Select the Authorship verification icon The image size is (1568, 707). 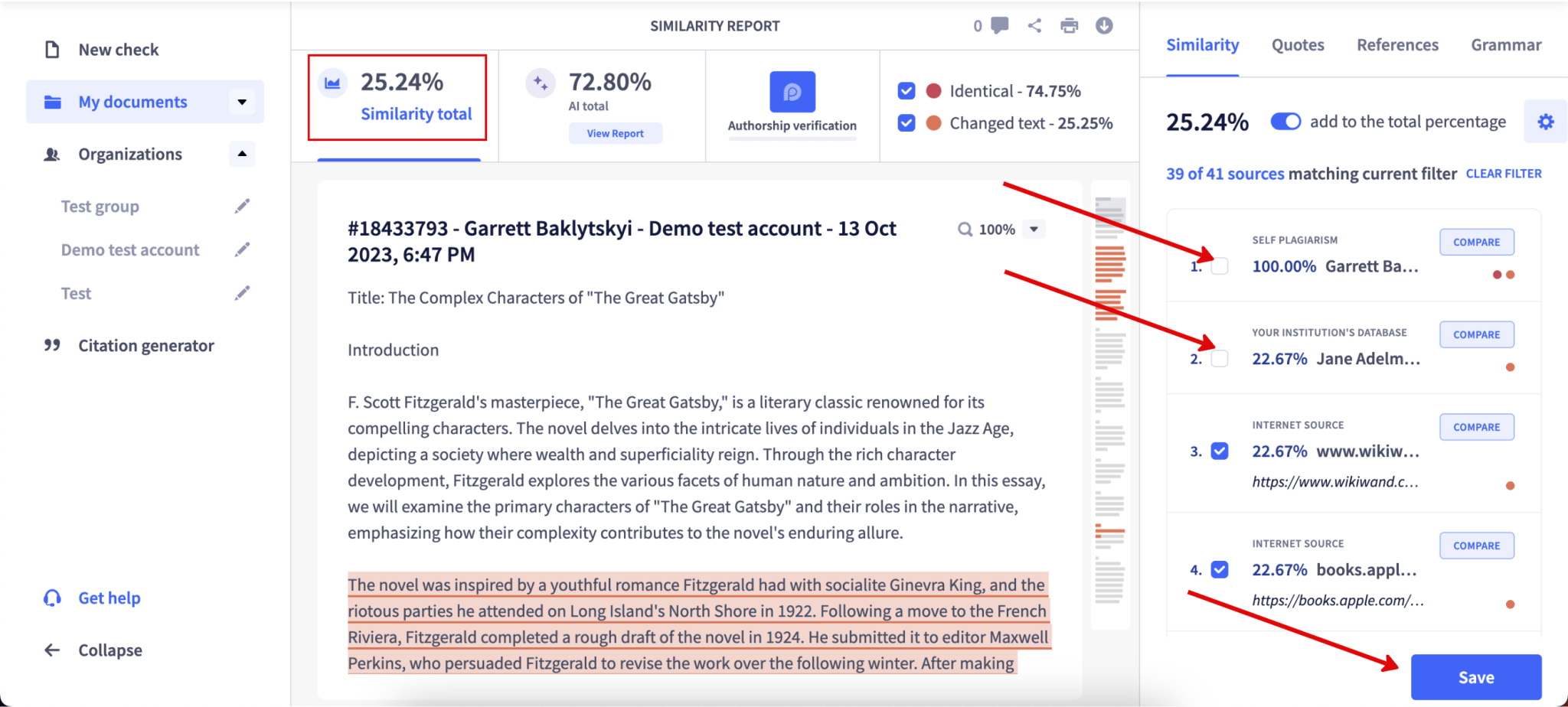point(792,91)
